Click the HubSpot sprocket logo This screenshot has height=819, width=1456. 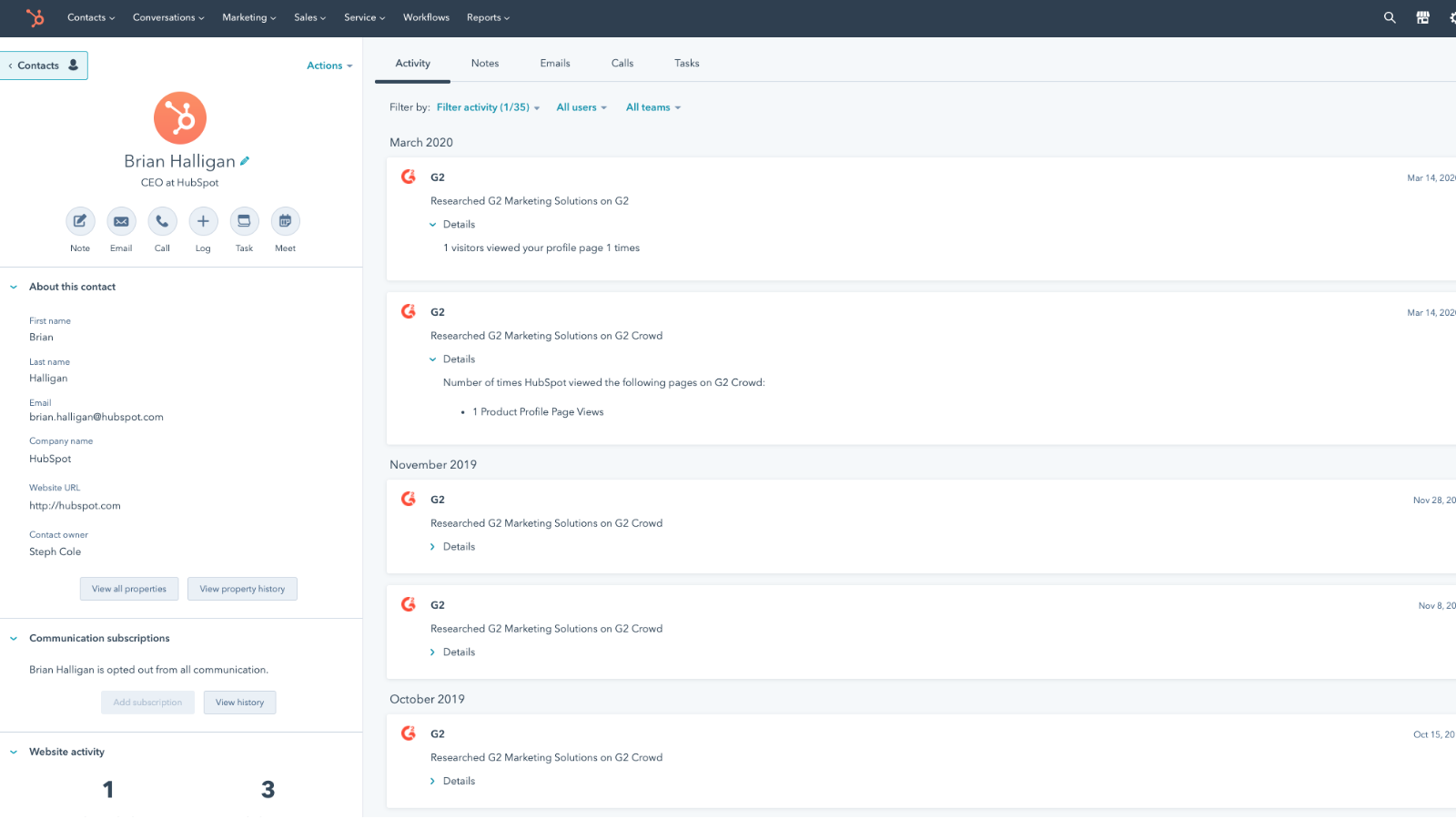tap(35, 17)
